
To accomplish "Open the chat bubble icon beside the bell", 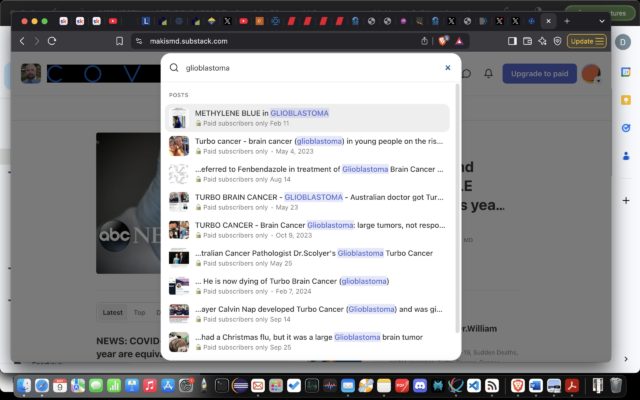I will point(467,73).
